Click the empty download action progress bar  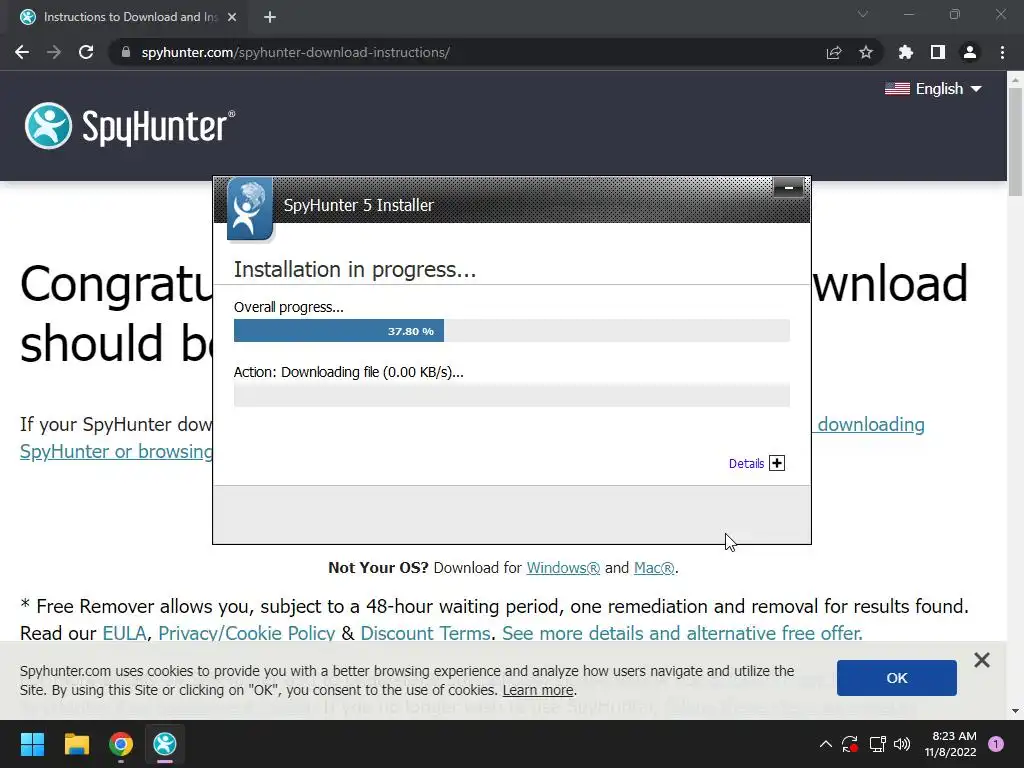click(511, 395)
